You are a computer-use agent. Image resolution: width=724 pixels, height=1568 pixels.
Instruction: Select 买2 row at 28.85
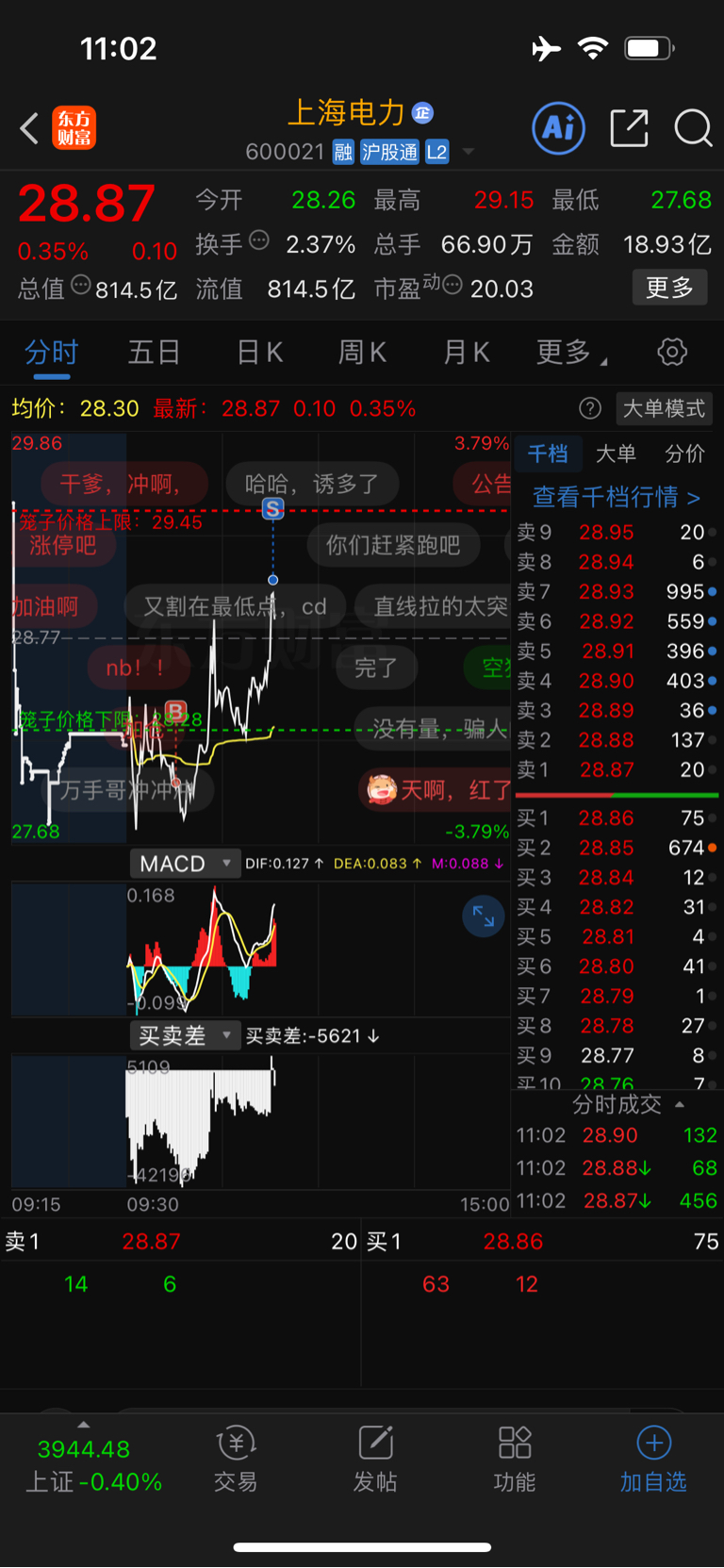click(617, 848)
